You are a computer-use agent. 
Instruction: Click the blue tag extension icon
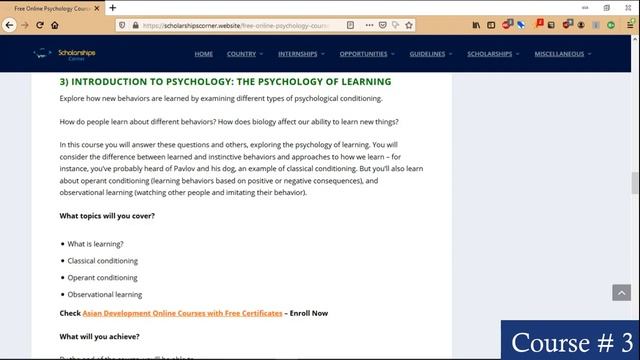(x=521, y=25)
